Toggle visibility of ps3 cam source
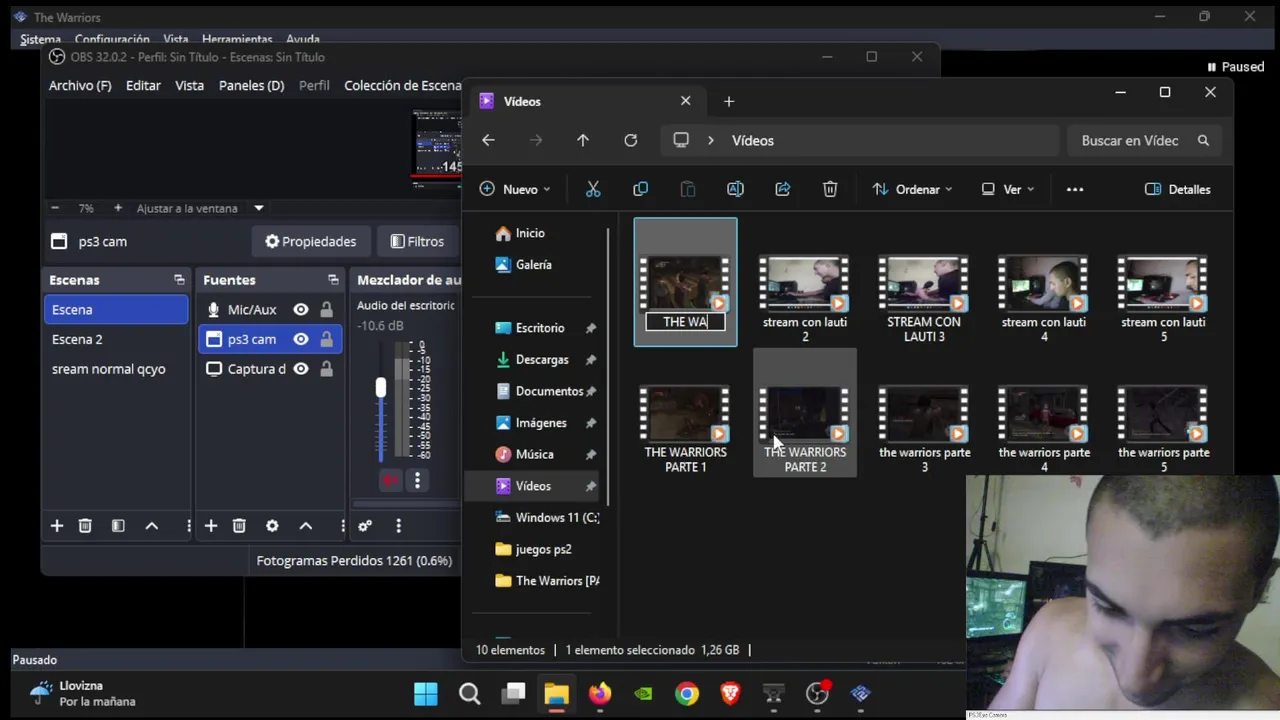Screen dimensions: 1280x720 301,339
